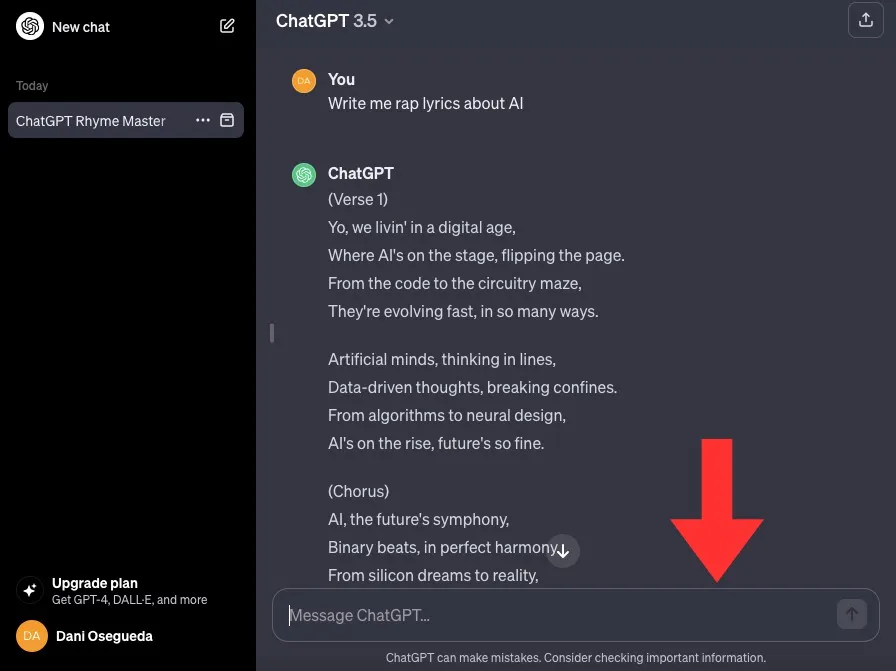Viewport: 896px width, 671px height.
Task: Archive the ChatGPT Rhyme Master conversation
Action: 228,120
